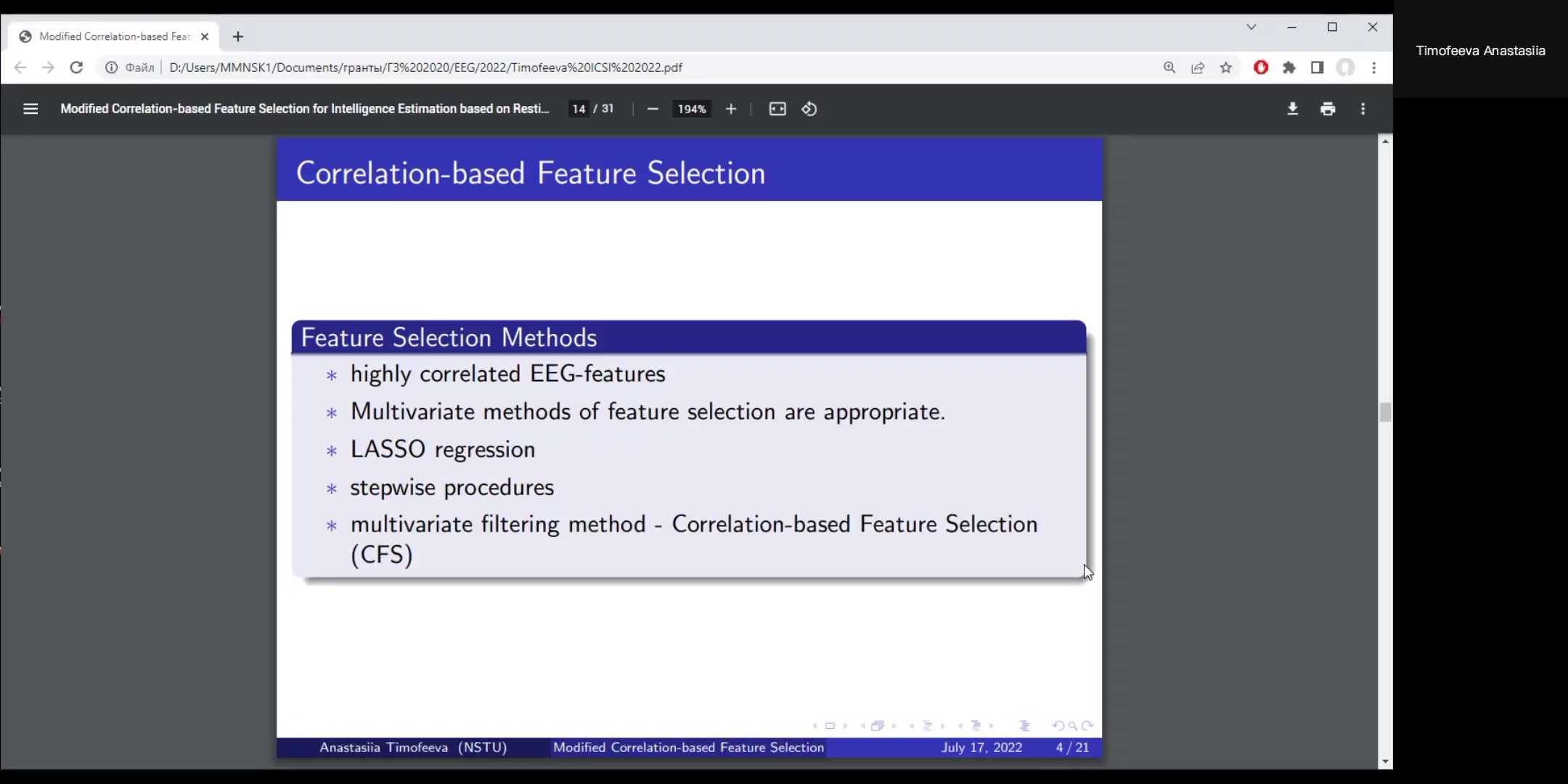
Task: Bookmark this page with star
Action: coord(1226,68)
